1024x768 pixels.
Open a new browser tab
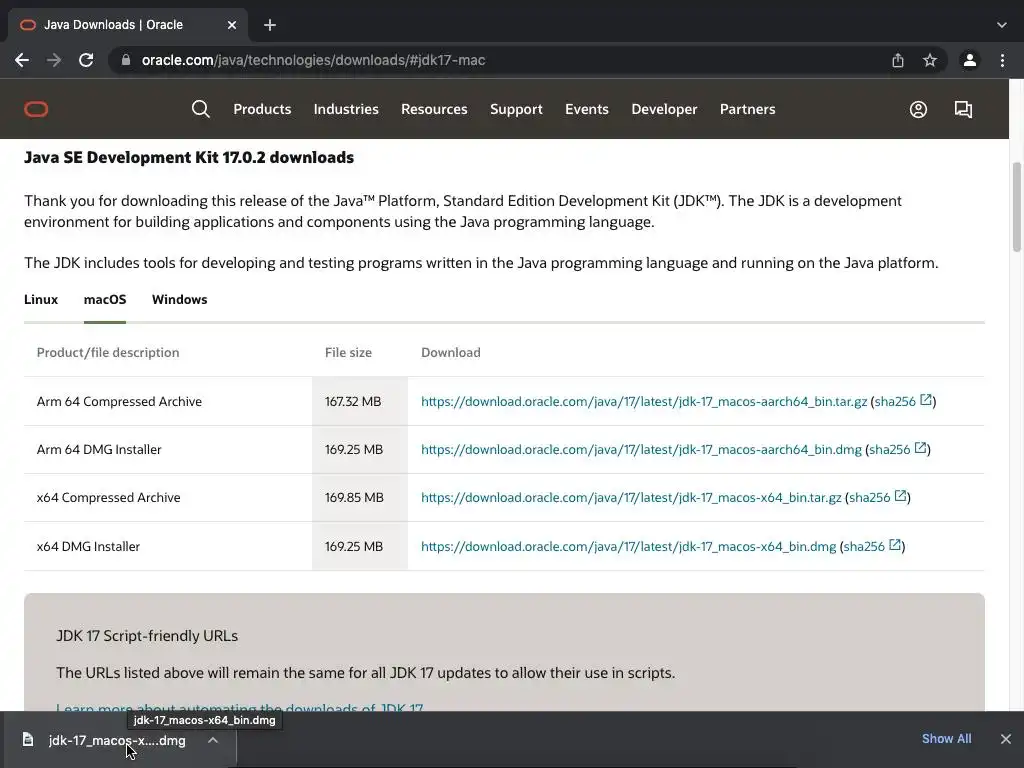tap(270, 25)
